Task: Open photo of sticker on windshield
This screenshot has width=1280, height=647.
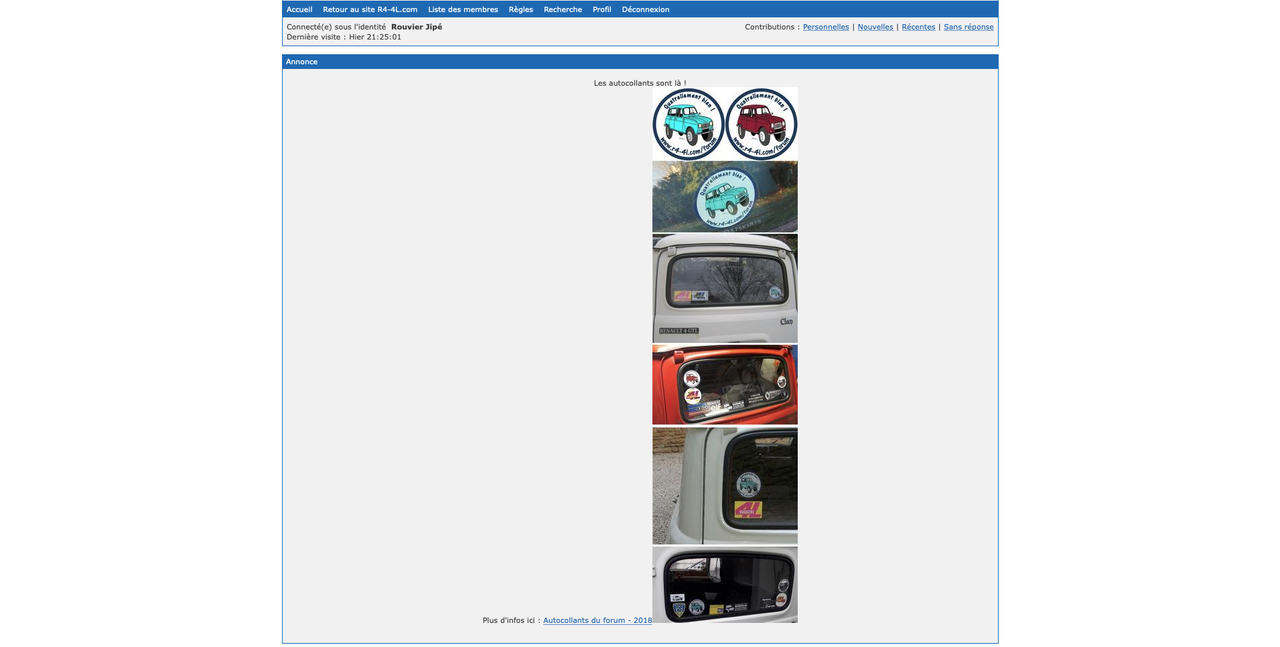Action: pyautogui.click(x=725, y=197)
